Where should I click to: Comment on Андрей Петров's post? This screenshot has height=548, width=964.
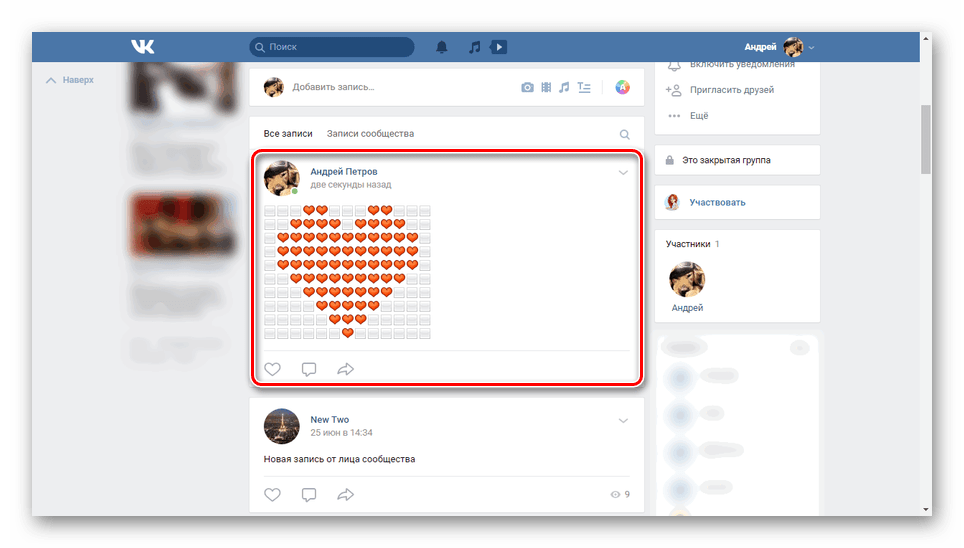click(x=309, y=369)
